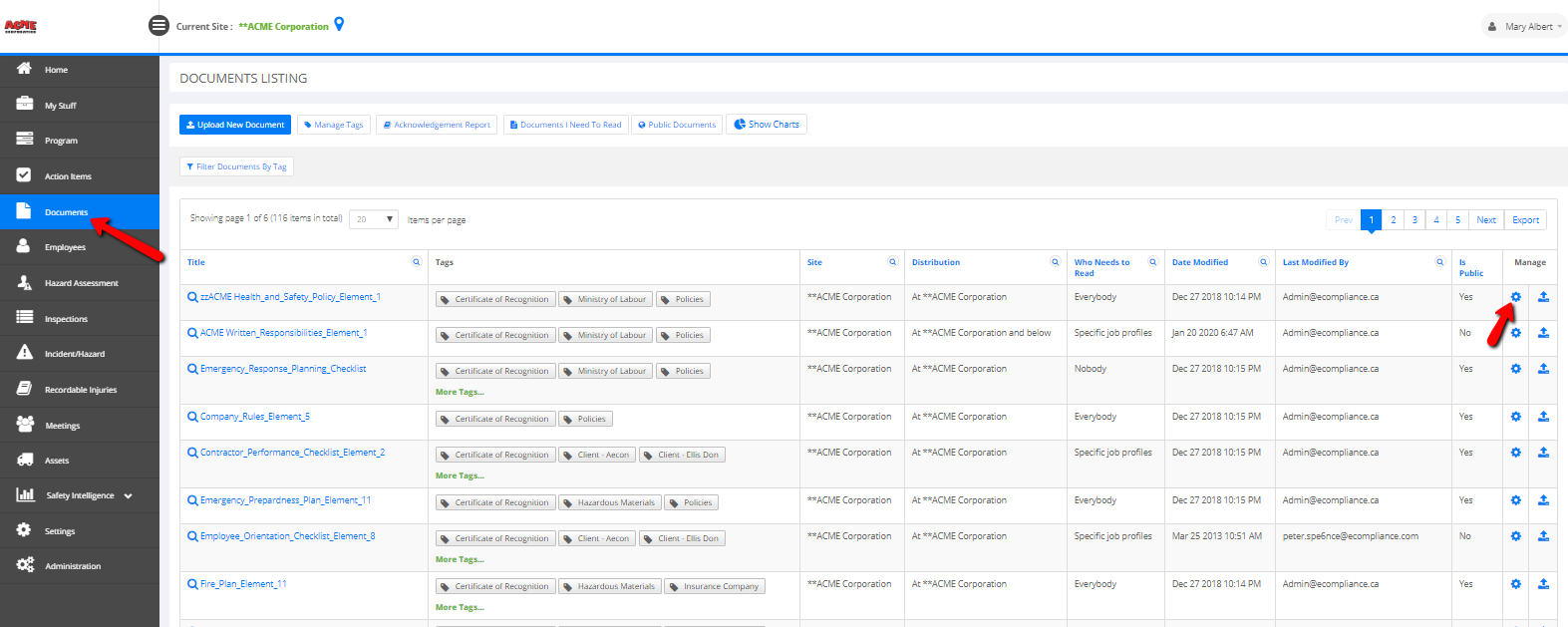Open Inspections in the sidebar
The width and height of the screenshot is (1568, 627).
pyautogui.click(x=80, y=319)
